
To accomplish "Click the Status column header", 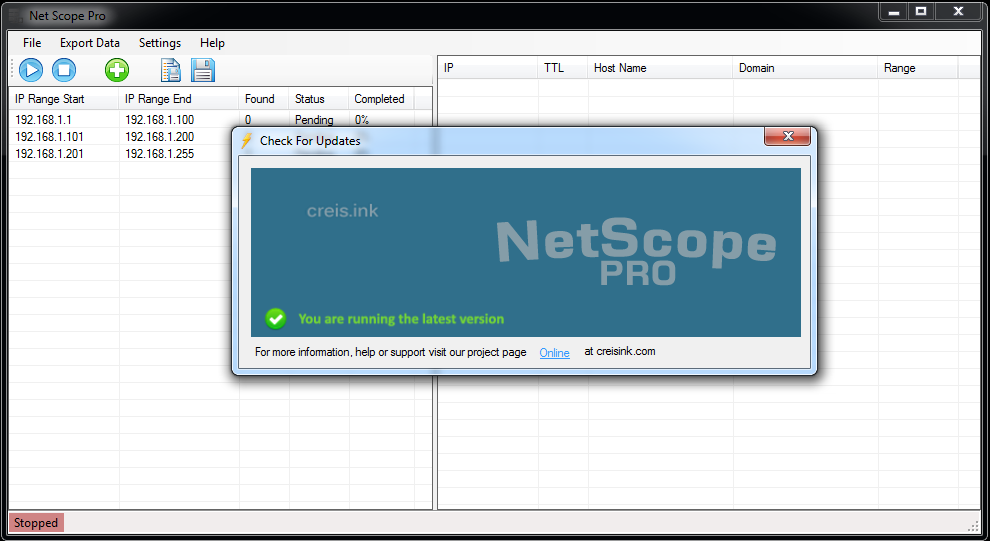I will tap(319, 99).
